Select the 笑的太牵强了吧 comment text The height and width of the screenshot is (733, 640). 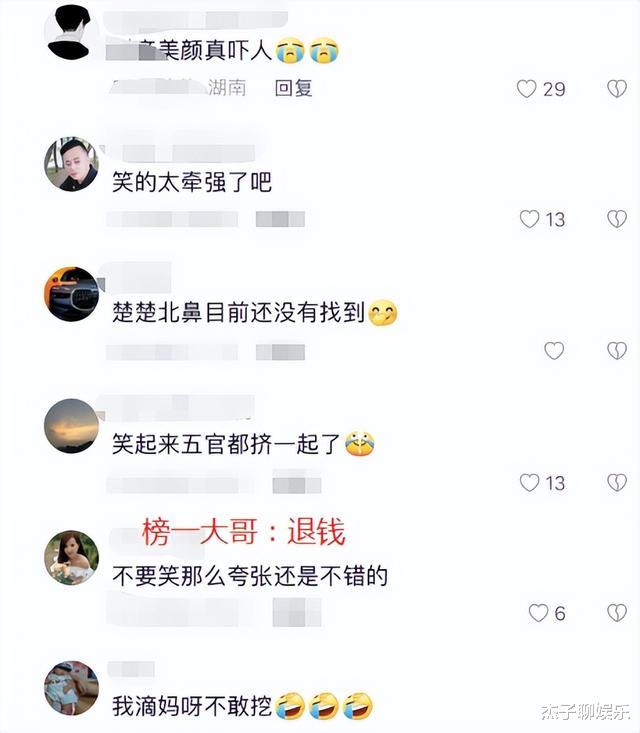click(192, 182)
